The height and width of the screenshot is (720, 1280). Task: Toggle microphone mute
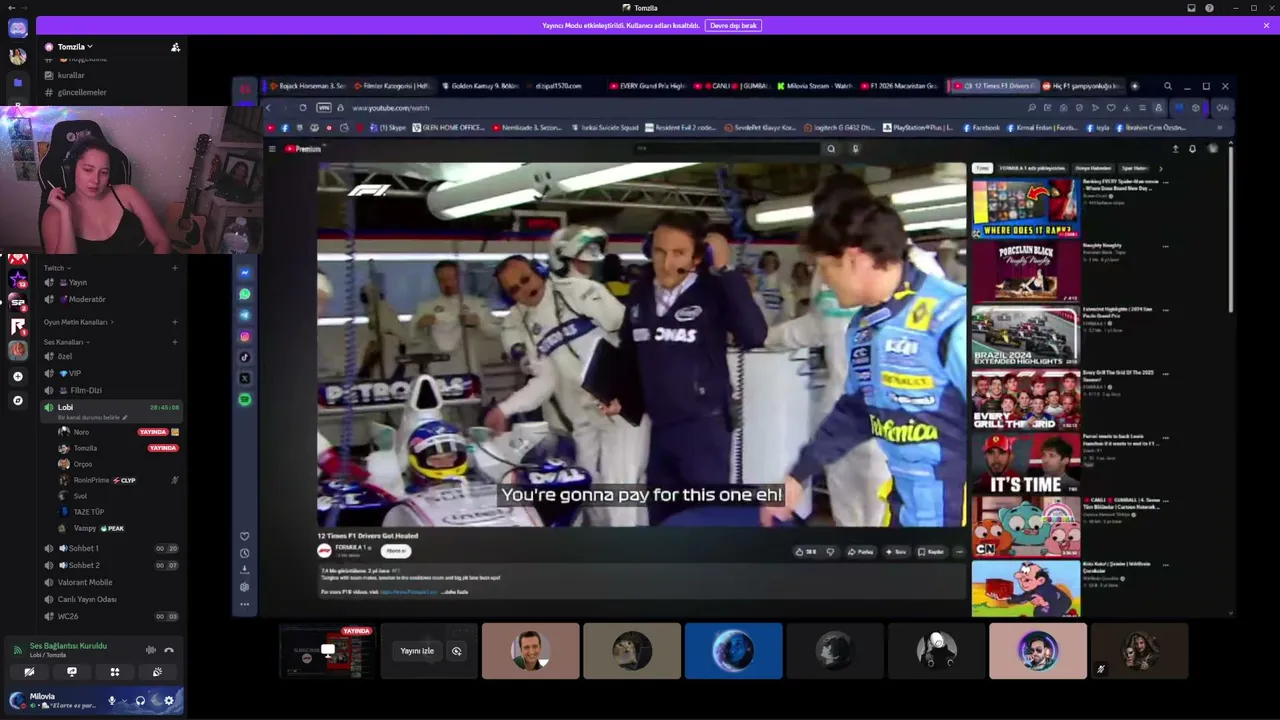pos(112,700)
